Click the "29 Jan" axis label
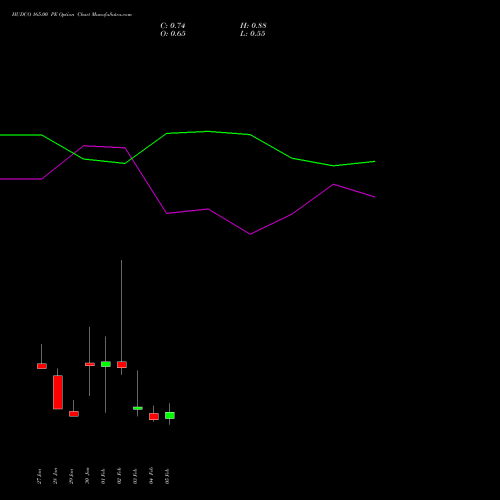 [x=71, y=476]
